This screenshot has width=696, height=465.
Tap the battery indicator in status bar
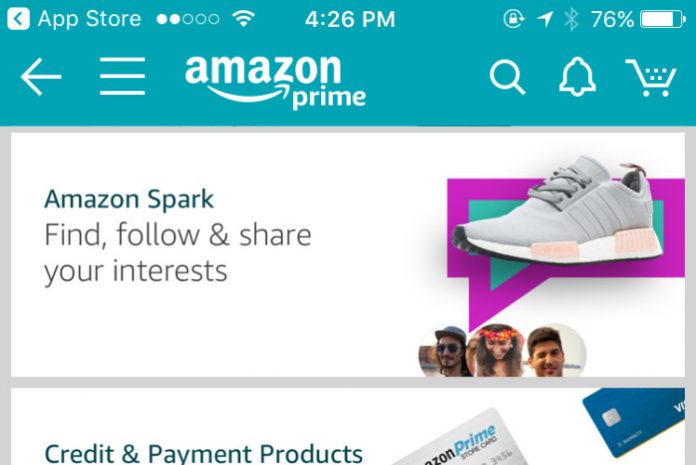[662, 20]
